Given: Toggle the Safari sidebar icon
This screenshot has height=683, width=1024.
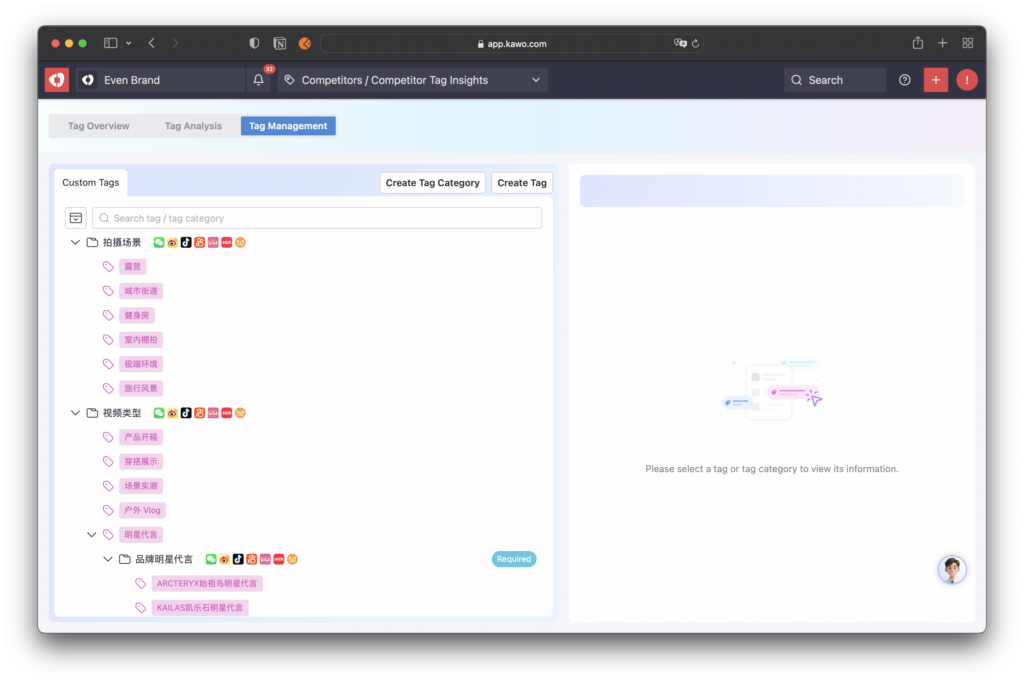Looking at the screenshot, I should click(111, 43).
